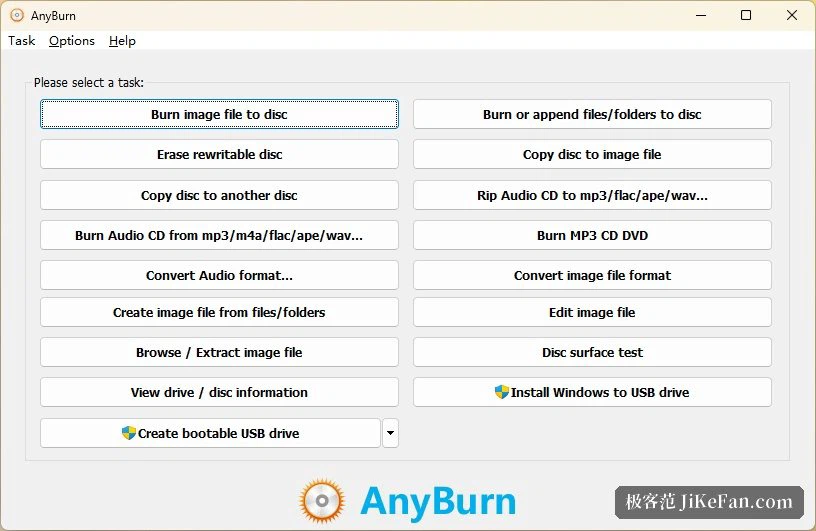816x531 pixels.
Task: Open View drive / disc information
Action: click(x=219, y=392)
